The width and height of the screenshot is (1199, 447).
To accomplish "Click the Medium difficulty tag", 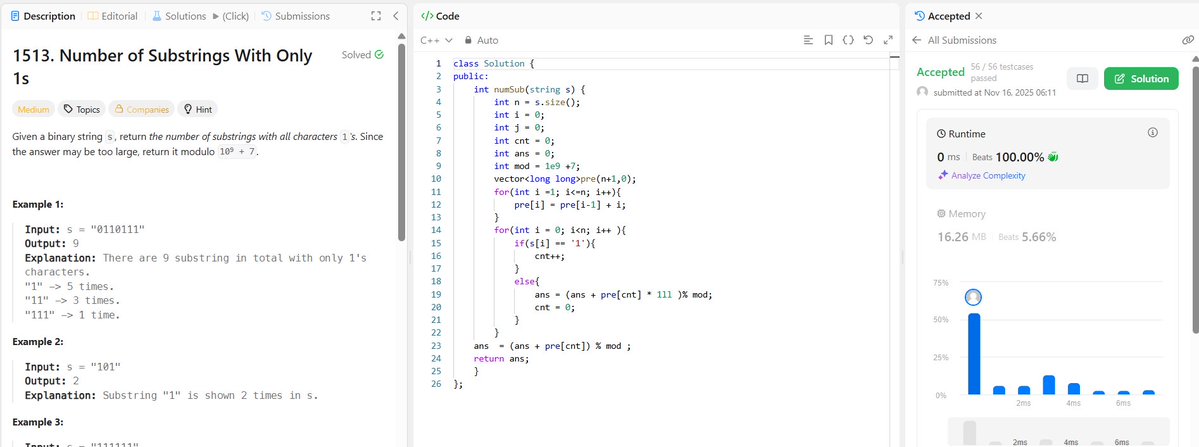I will click(x=34, y=109).
